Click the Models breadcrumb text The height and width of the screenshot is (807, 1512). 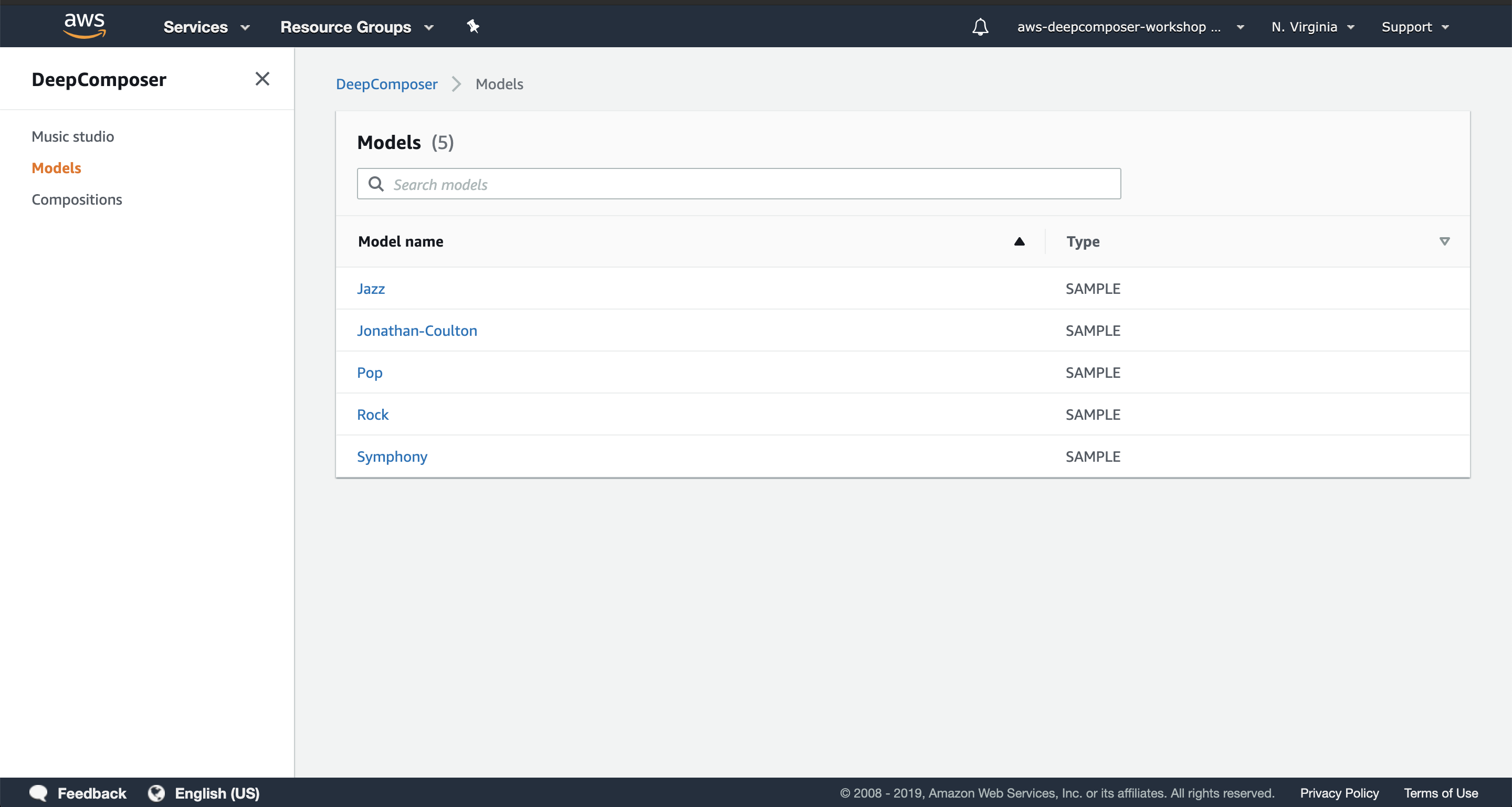point(499,84)
